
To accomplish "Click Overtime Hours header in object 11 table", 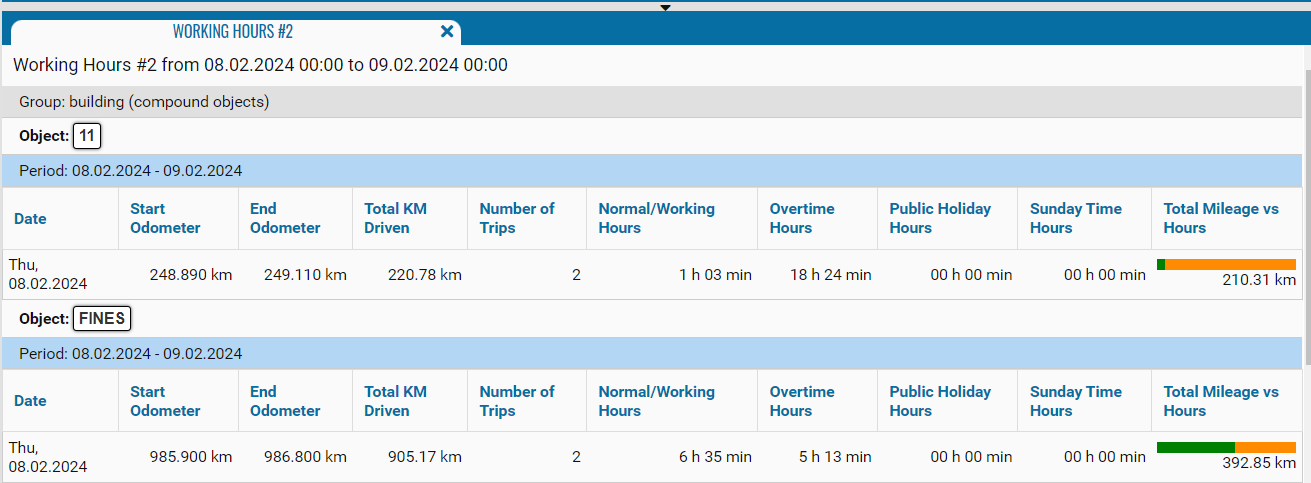I will (803, 218).
